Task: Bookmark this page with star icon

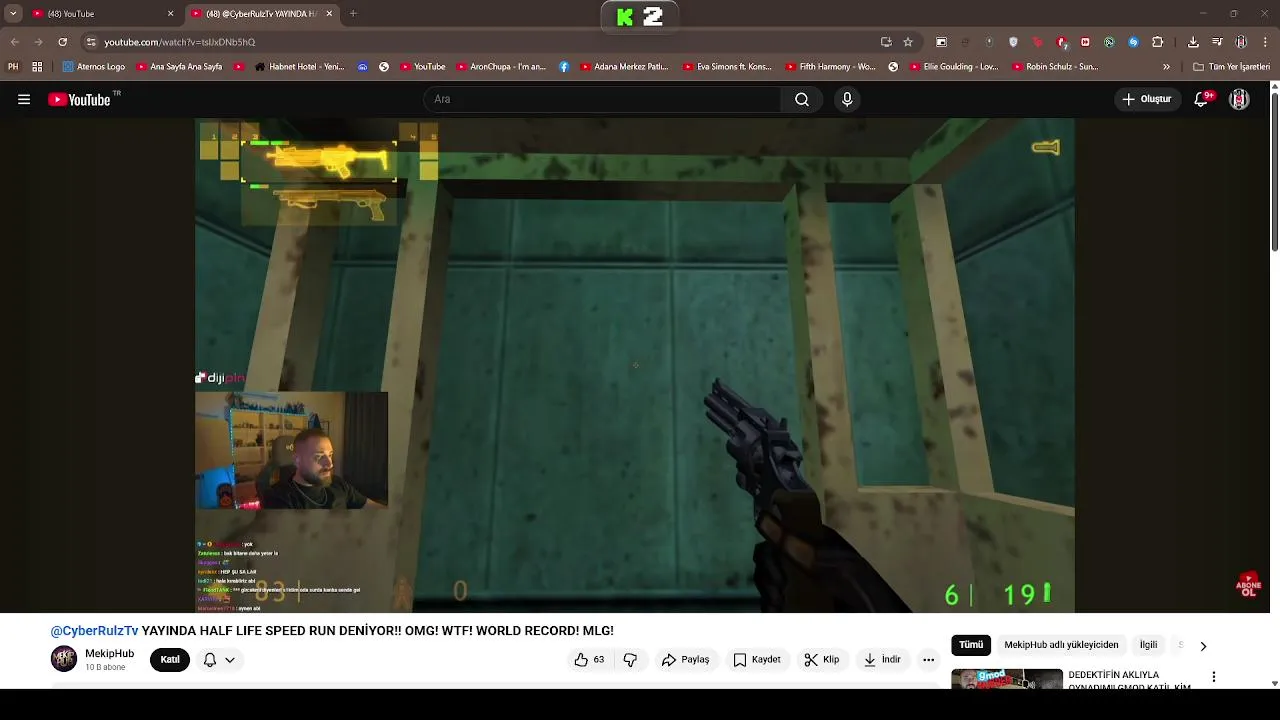Action: coord(908,42)
